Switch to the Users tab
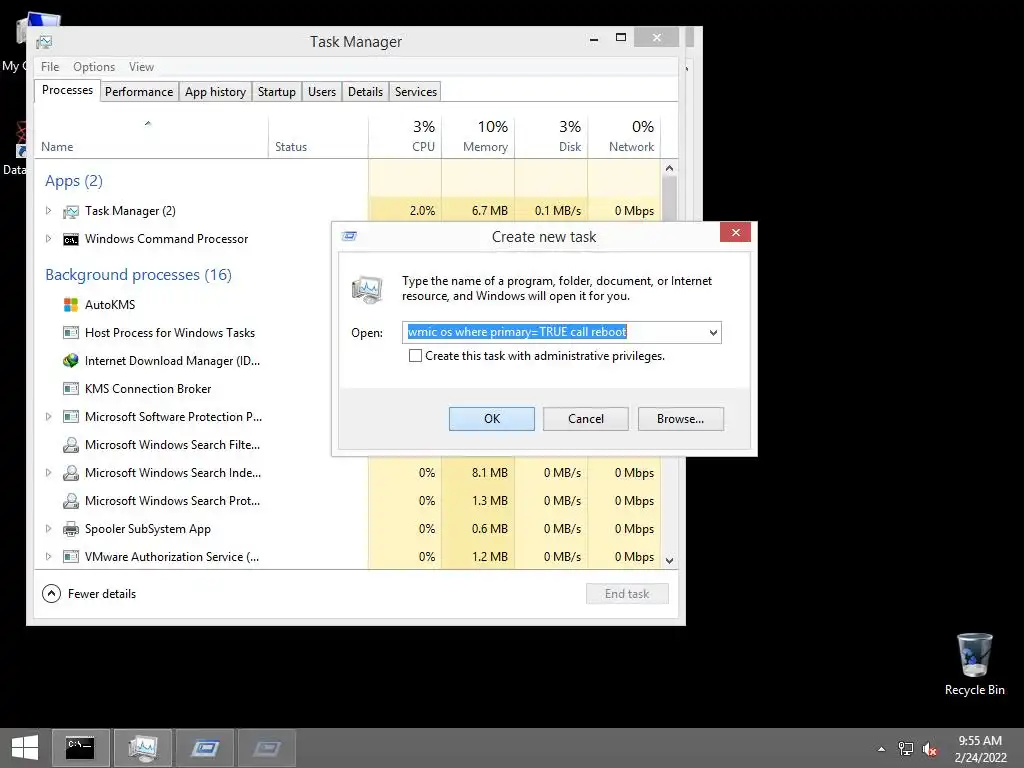Image resolution: width=1024 pixels, height=768 pixels. [x=322, y=91]
